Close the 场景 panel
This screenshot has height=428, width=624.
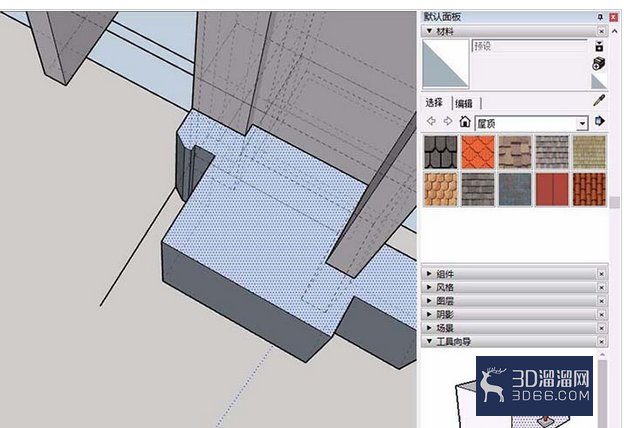pyautogui.click(x=601, y=328)
